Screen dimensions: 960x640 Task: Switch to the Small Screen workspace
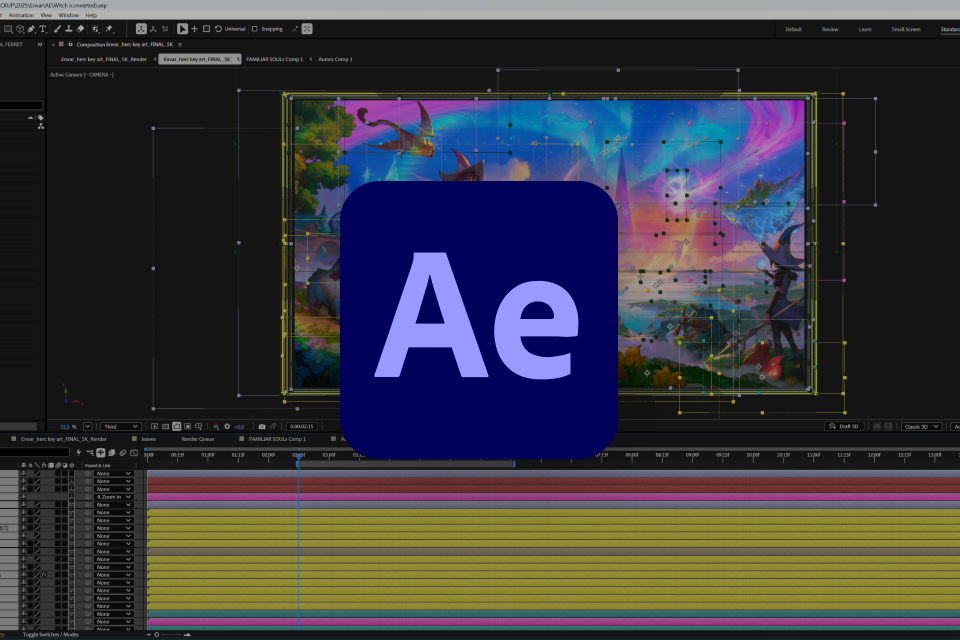tap(906, 29)
